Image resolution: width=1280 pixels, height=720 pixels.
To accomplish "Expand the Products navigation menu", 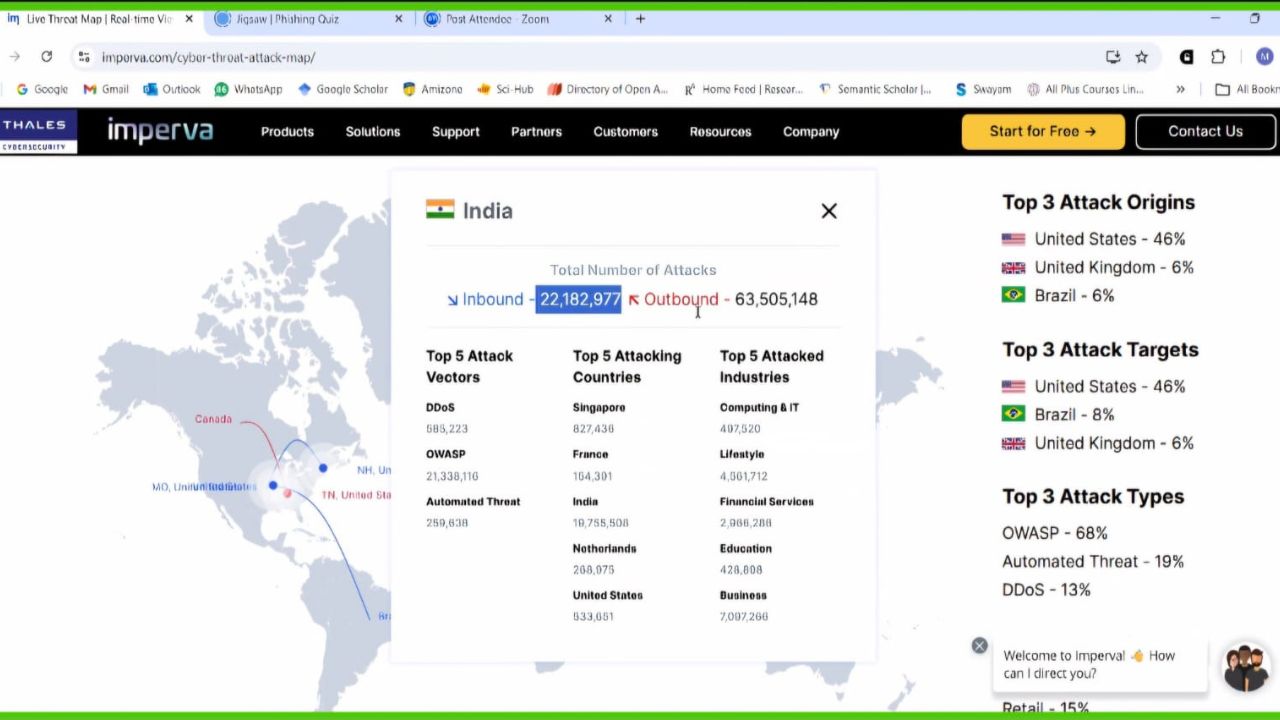I will click(287, 131).
